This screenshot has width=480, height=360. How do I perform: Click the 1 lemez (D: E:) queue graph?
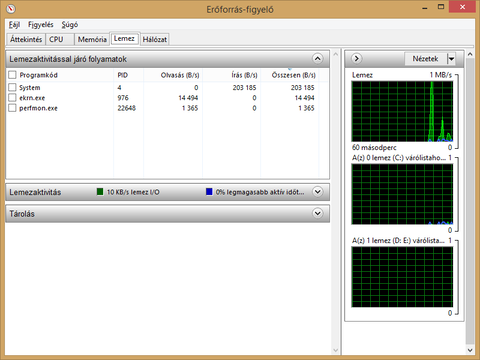(x=402, y=277)
